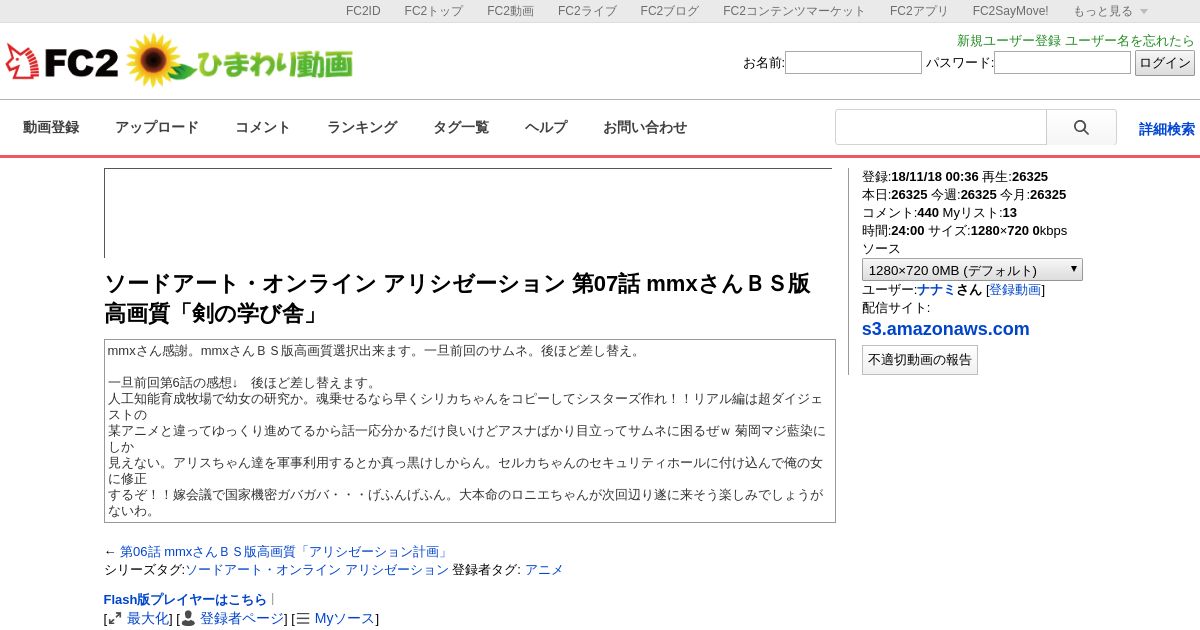Go to the コメント menu item
This screenshot has width=1200, height=630.
(263, 128)
